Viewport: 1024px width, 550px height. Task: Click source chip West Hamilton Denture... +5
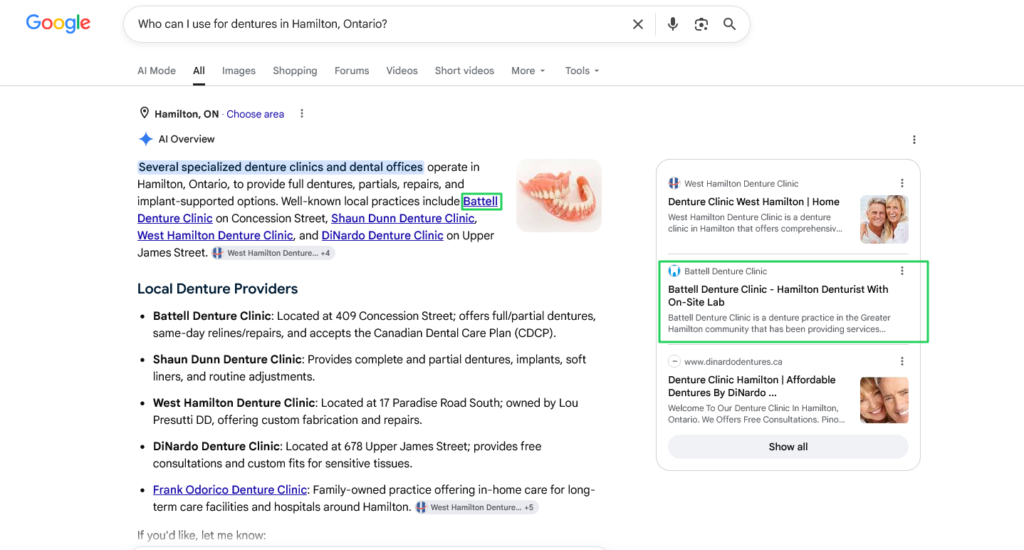coord(476,507)
